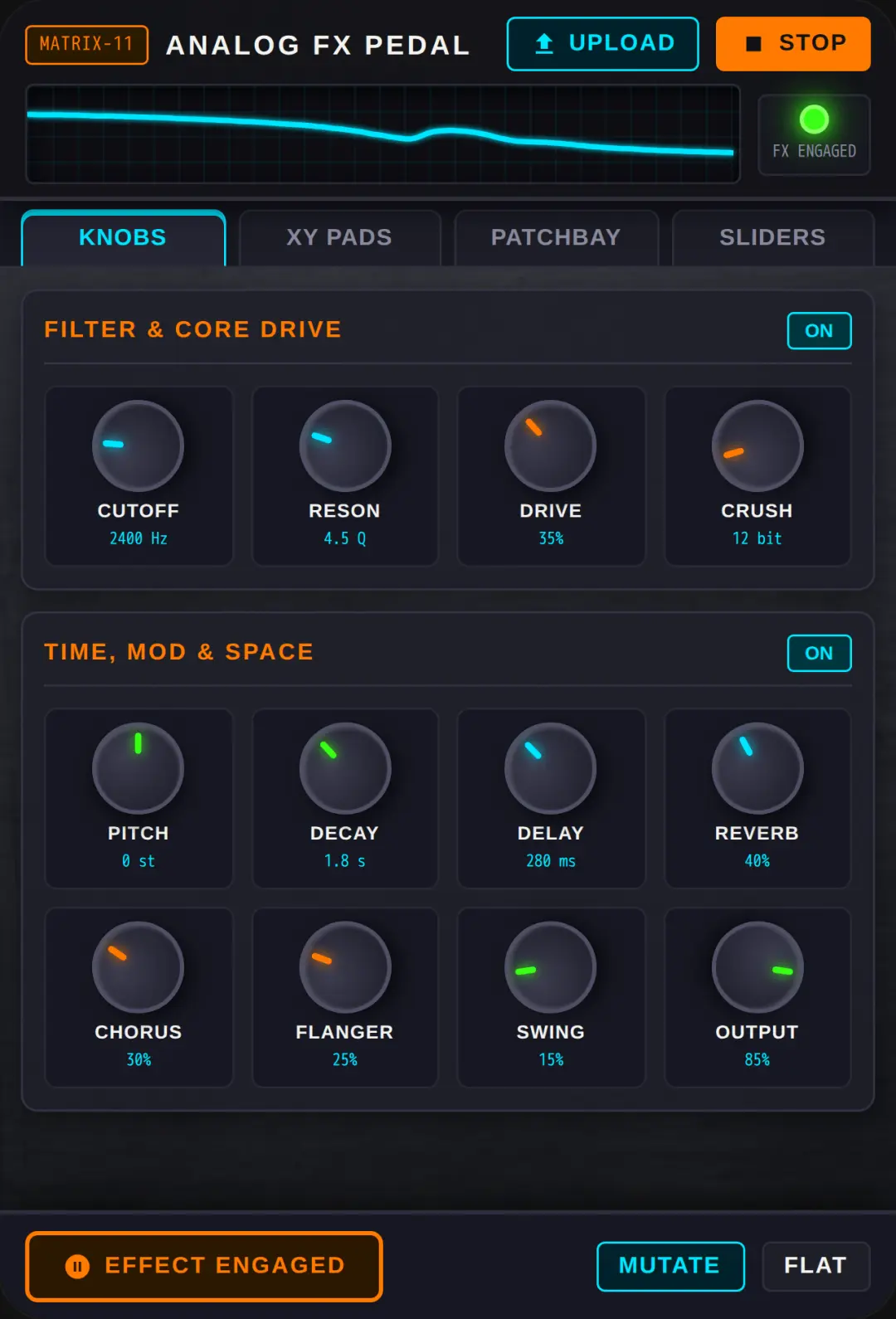Click the MUTATE button
This screenshot has width=896, height=1319.
[670, 1267]
